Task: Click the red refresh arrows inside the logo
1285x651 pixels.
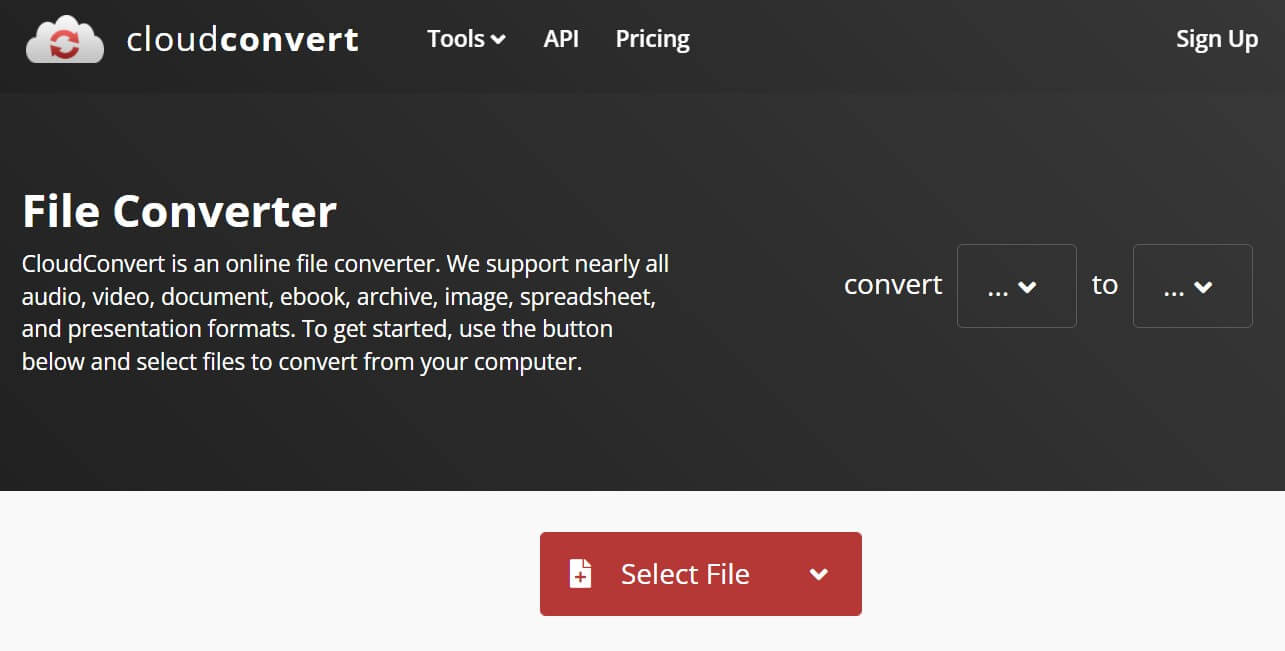Action: (63, 42)
